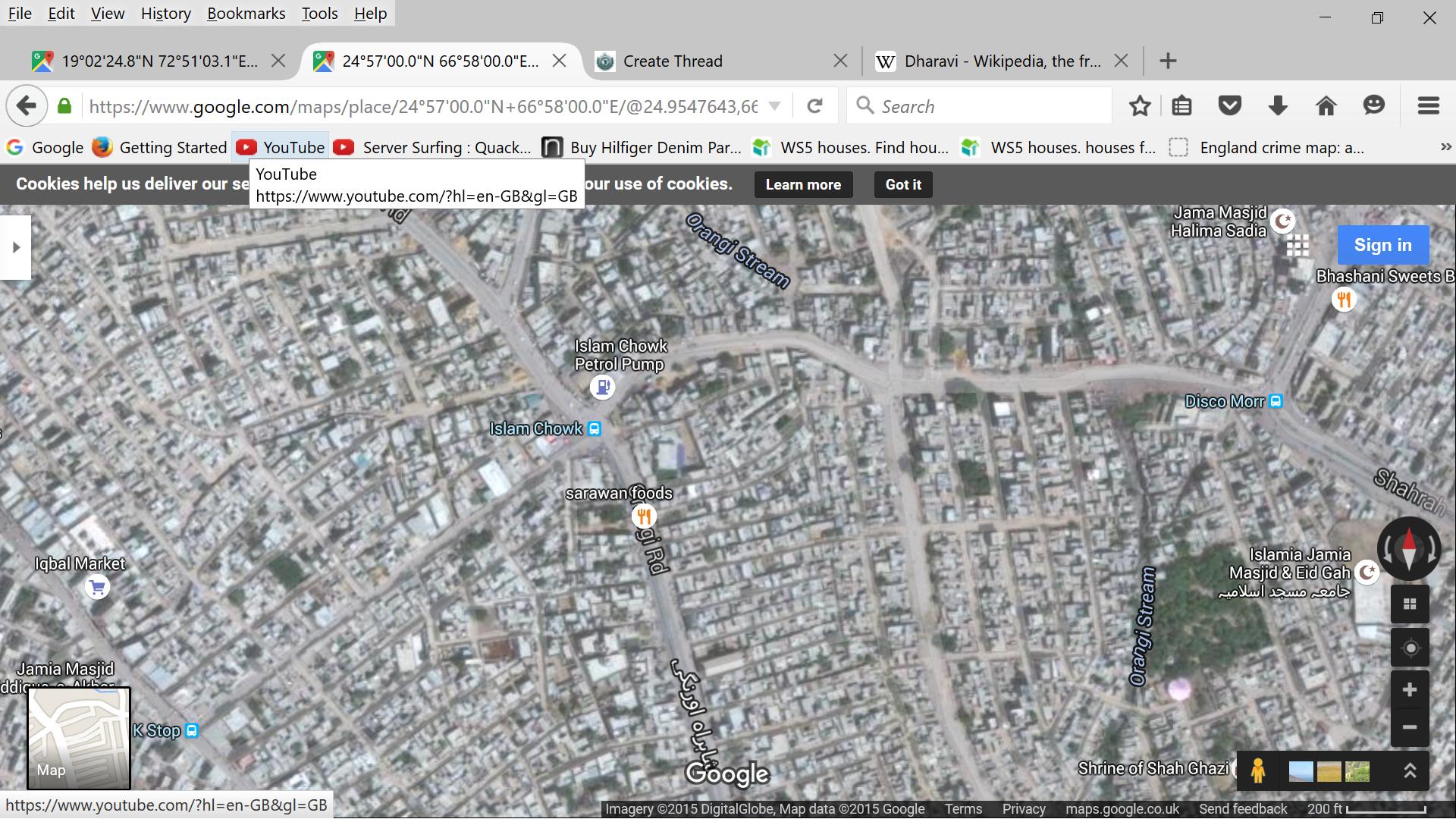
Task: Click the Sign in button
Action: 1383,245
